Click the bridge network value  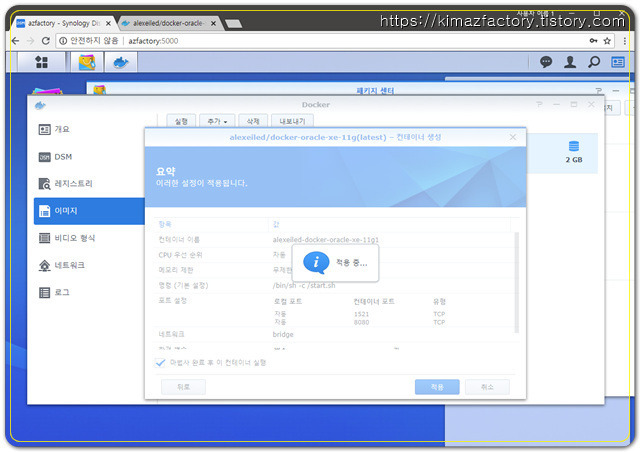[283, 334]
